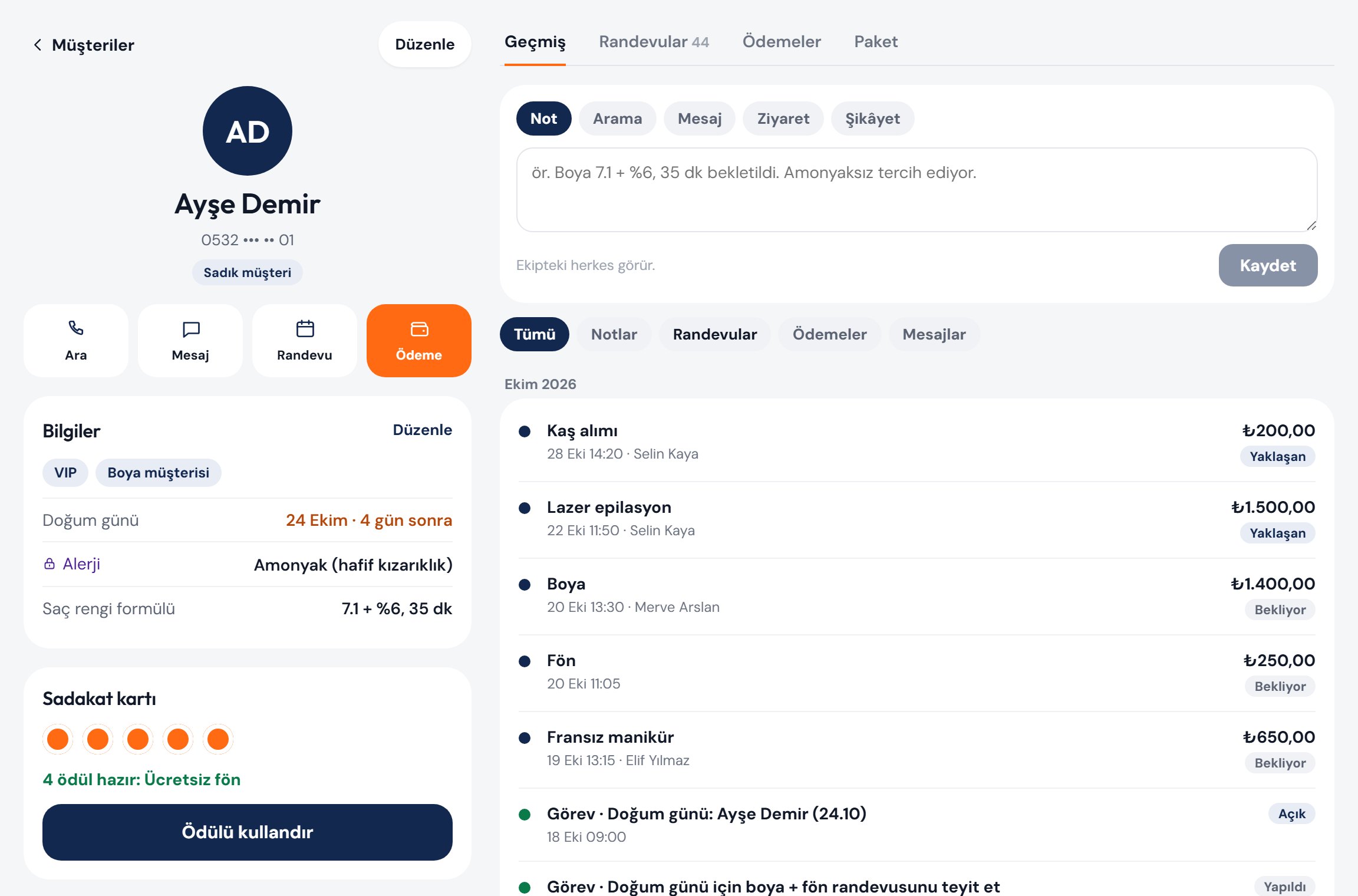Screen dimensions: 1358x896
Task: Select Ziyaret entry type chip
Action: (783, 118)
